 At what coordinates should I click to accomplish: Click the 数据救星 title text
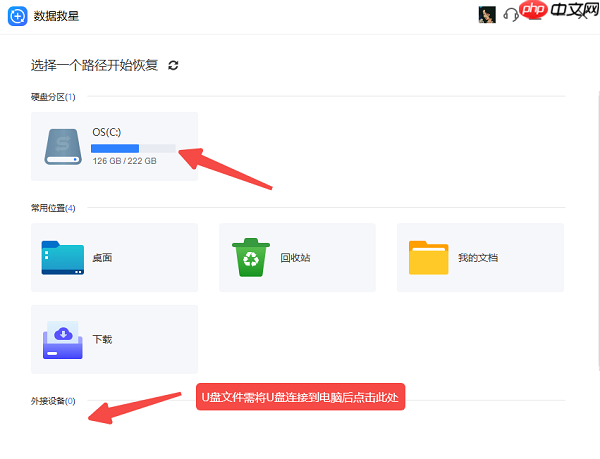click(55, 15)
